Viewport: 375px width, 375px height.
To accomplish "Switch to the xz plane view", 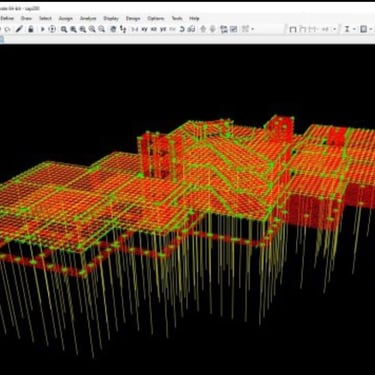I will (153, 29).
